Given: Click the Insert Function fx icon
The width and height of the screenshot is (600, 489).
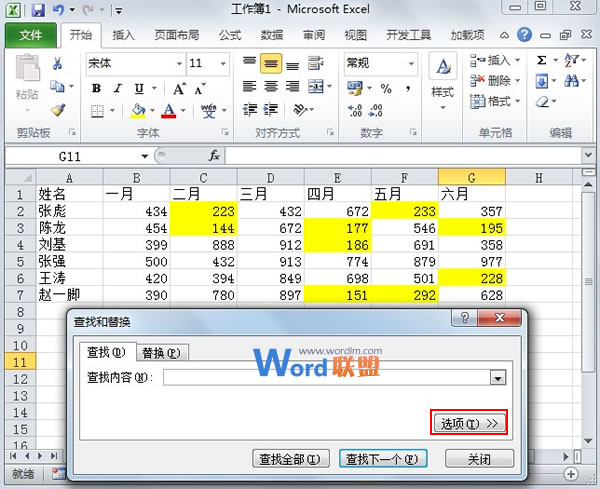Looking at the screenshot, I should (214, 156).
